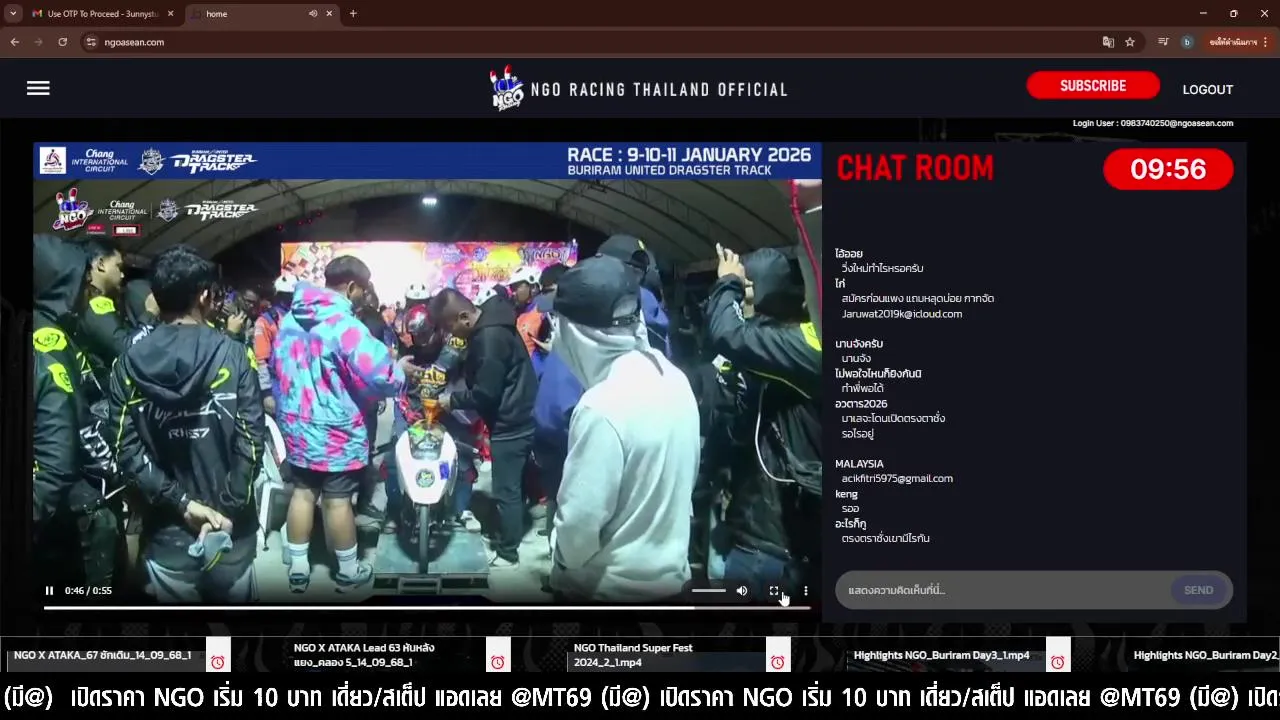1280x720 pixels.
Task: Click the 09:56 countdown timer badge
Action: (x=1168, y=169)
